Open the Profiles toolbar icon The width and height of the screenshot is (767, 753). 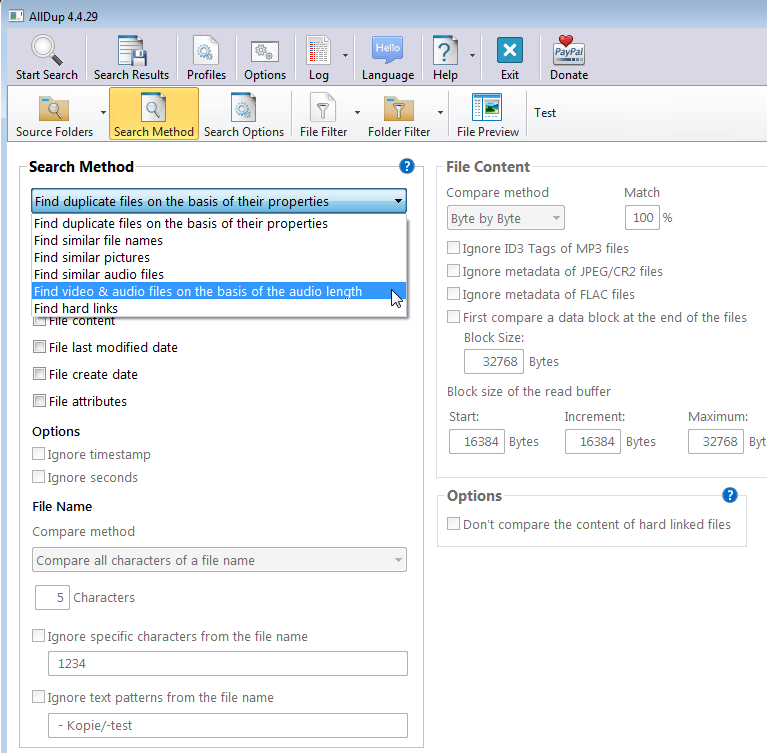point(206,51)
